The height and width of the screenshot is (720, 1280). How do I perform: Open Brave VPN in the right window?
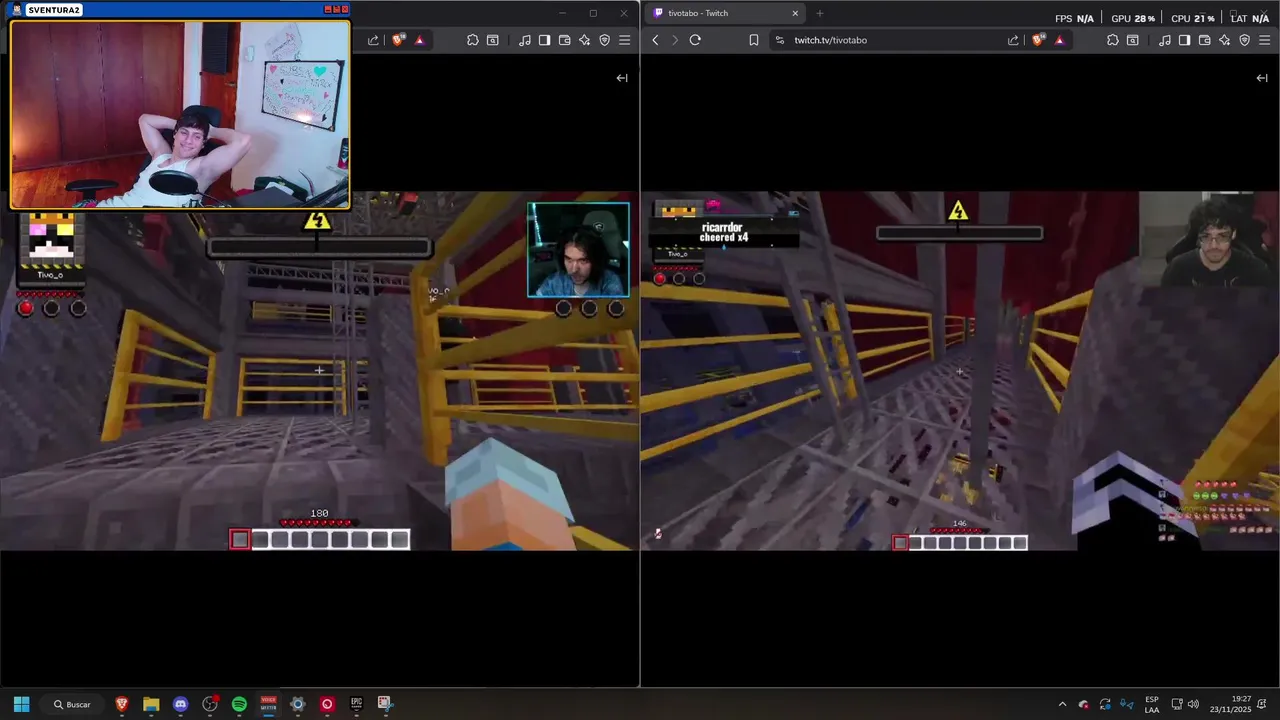(1244, 40)
